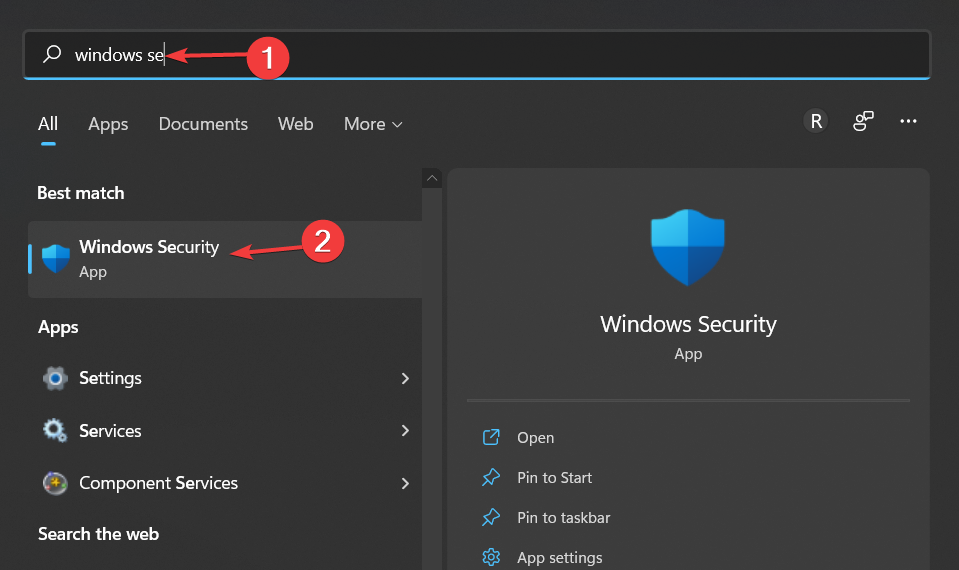Click the feedback chat icon
The width and height of the screenshot is (959, 570).
[x=863, y=121]
